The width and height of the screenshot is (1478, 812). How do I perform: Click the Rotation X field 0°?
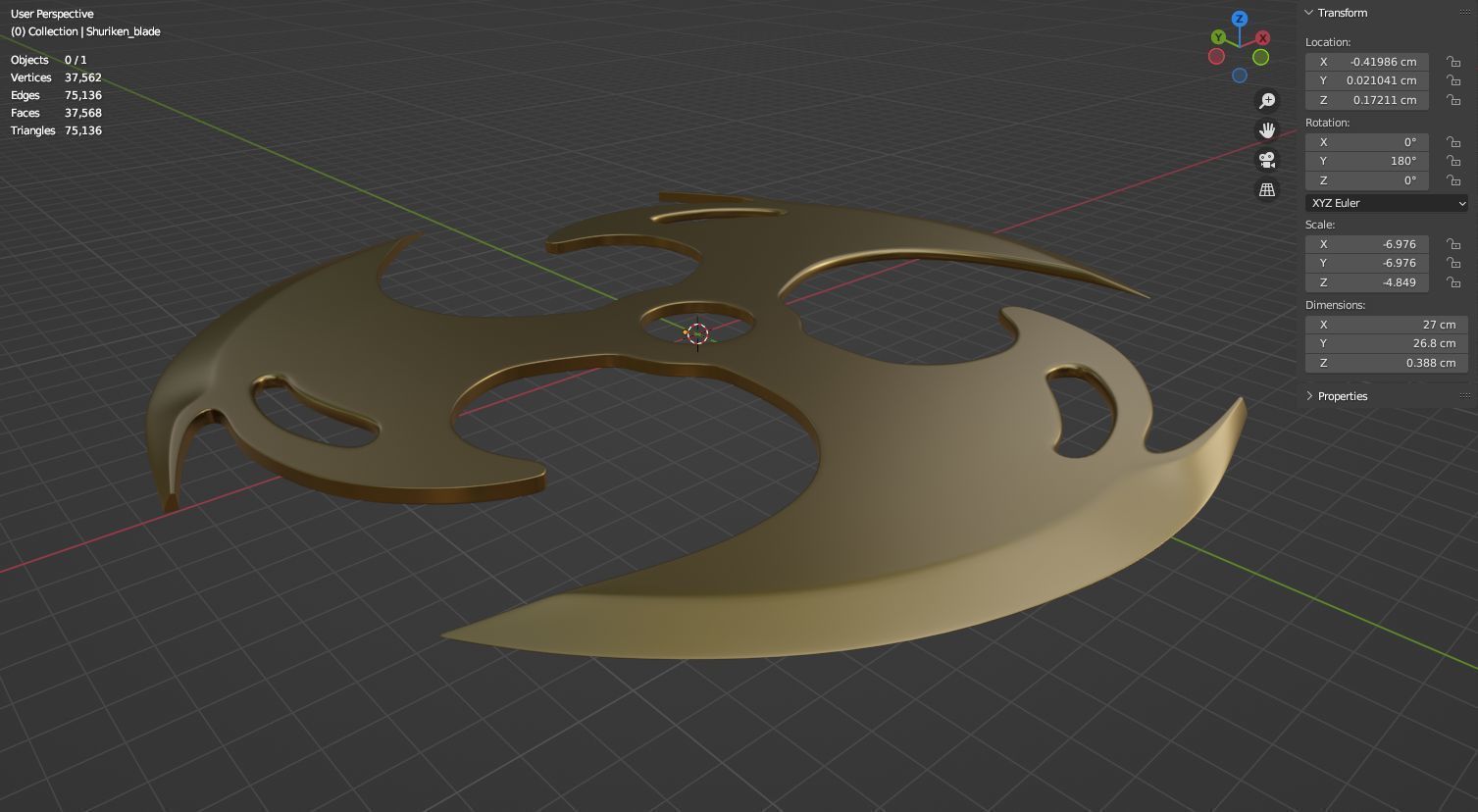tap(1367, 141)
